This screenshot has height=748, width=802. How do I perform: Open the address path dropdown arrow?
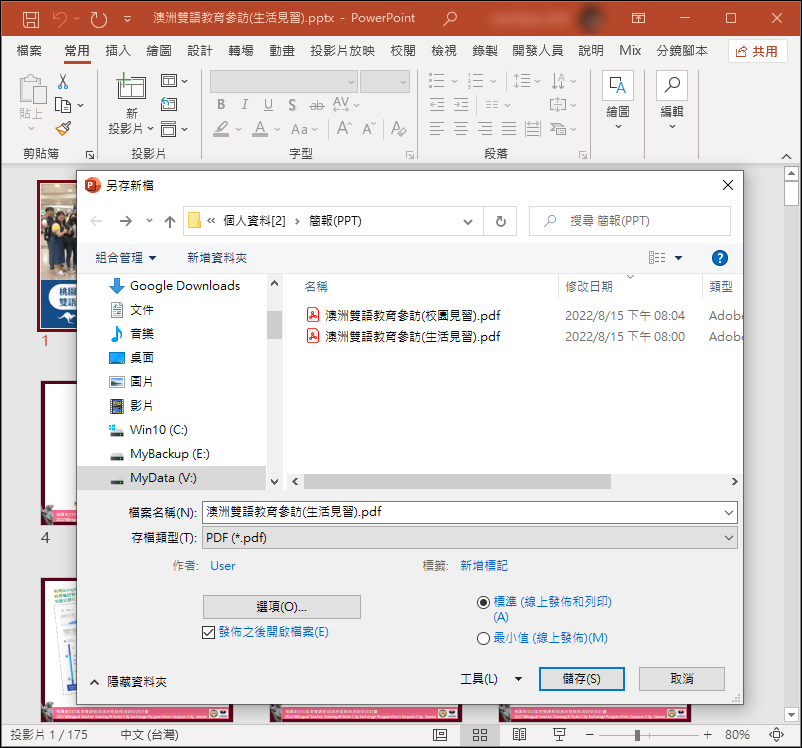[x=467, y=222]
